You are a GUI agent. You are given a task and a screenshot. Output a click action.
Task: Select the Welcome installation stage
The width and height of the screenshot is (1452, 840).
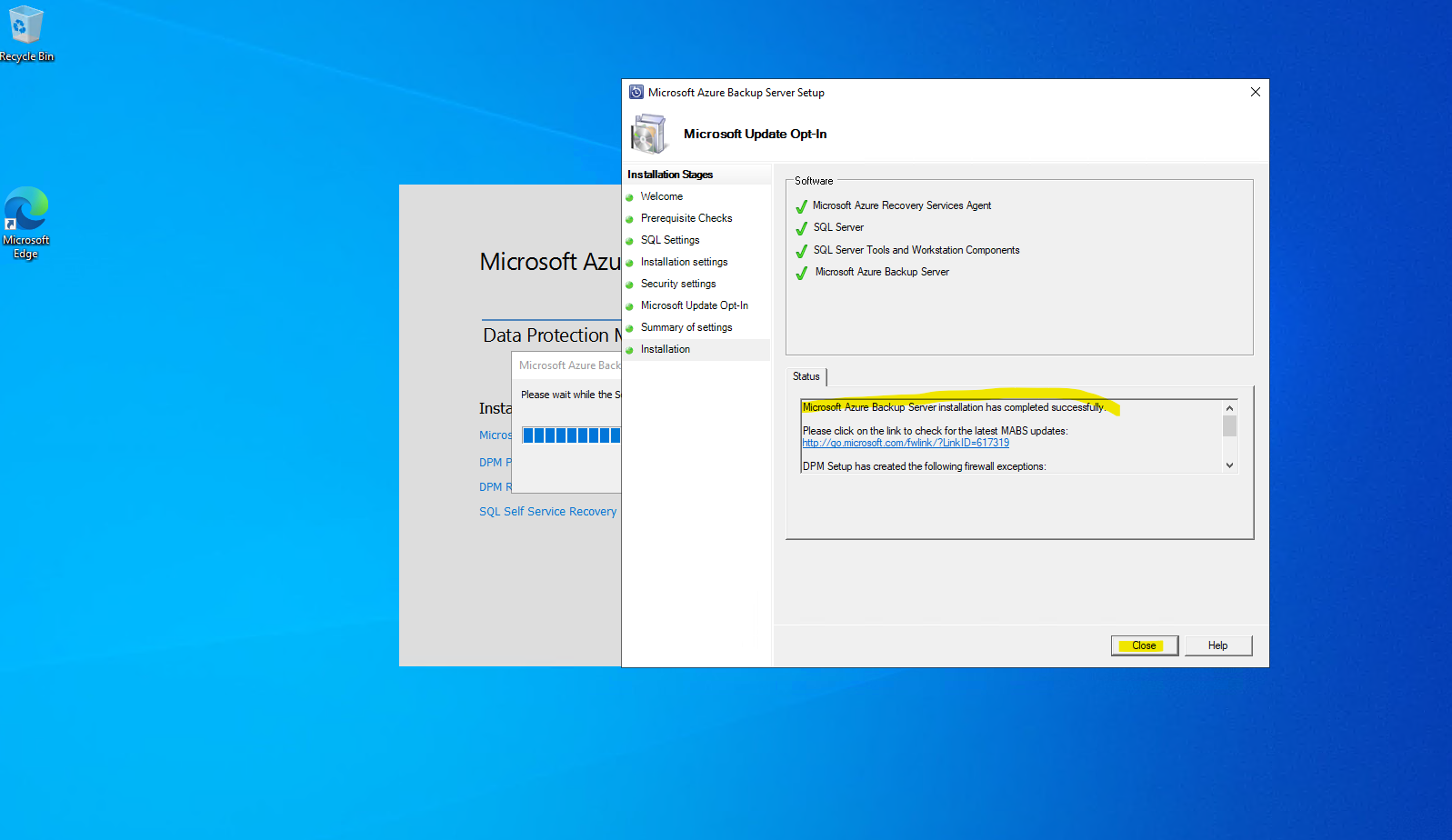coord(661,196)
